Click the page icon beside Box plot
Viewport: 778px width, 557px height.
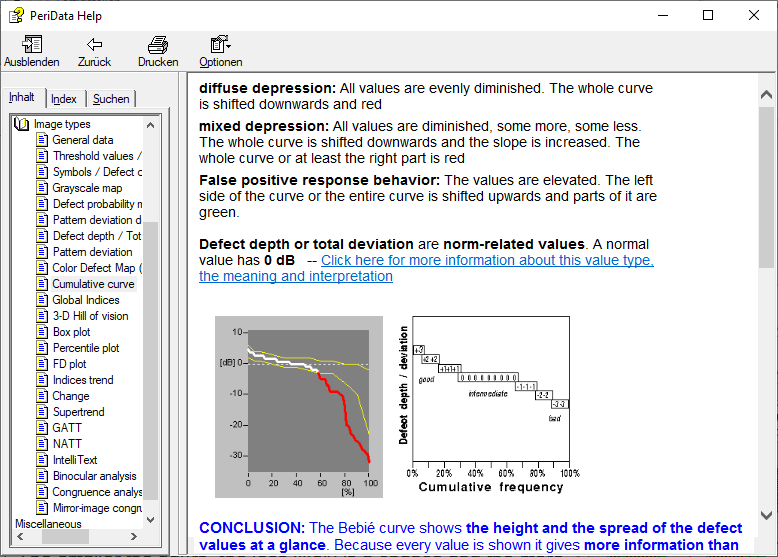tap(42, 332)
